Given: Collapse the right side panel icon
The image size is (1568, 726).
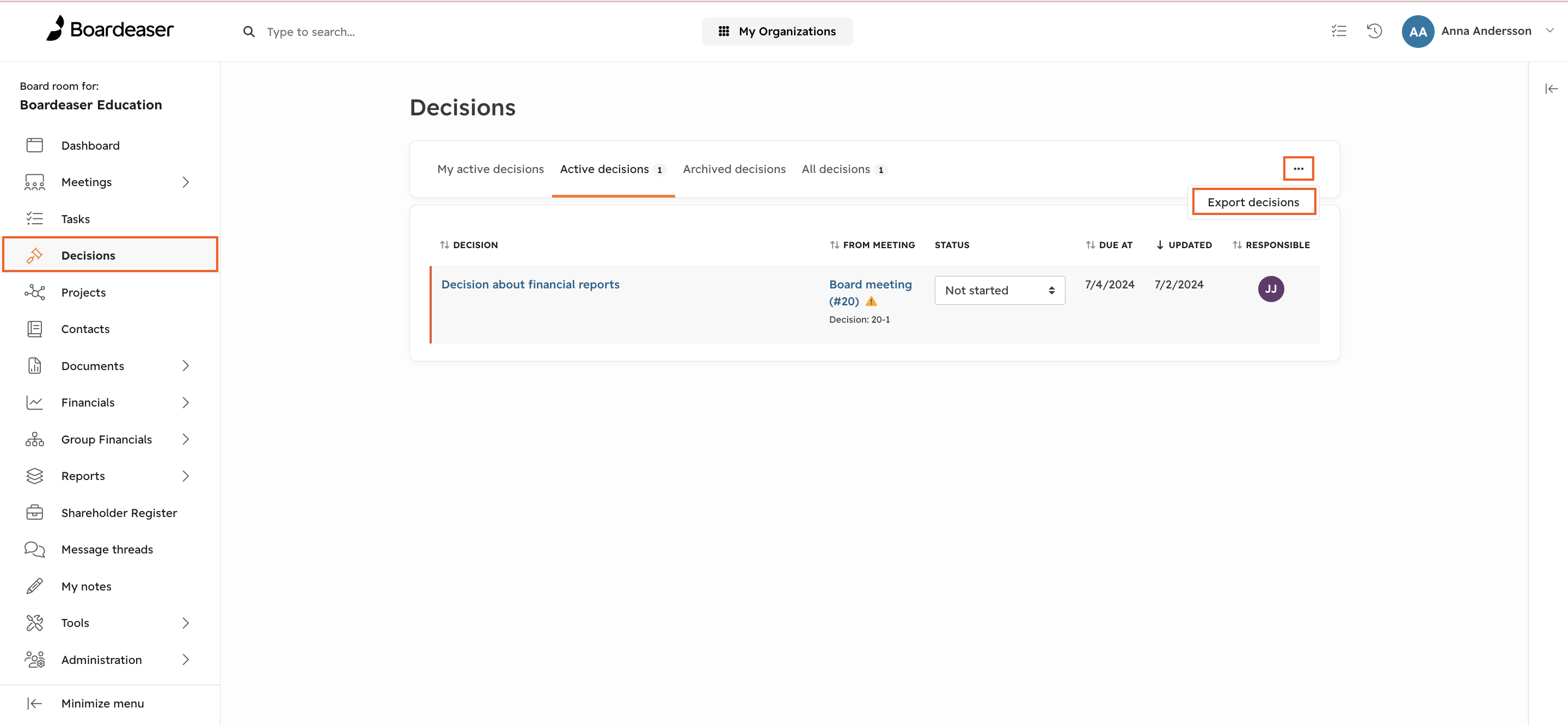Looking at the screenshot, I should coord(1551,89).
